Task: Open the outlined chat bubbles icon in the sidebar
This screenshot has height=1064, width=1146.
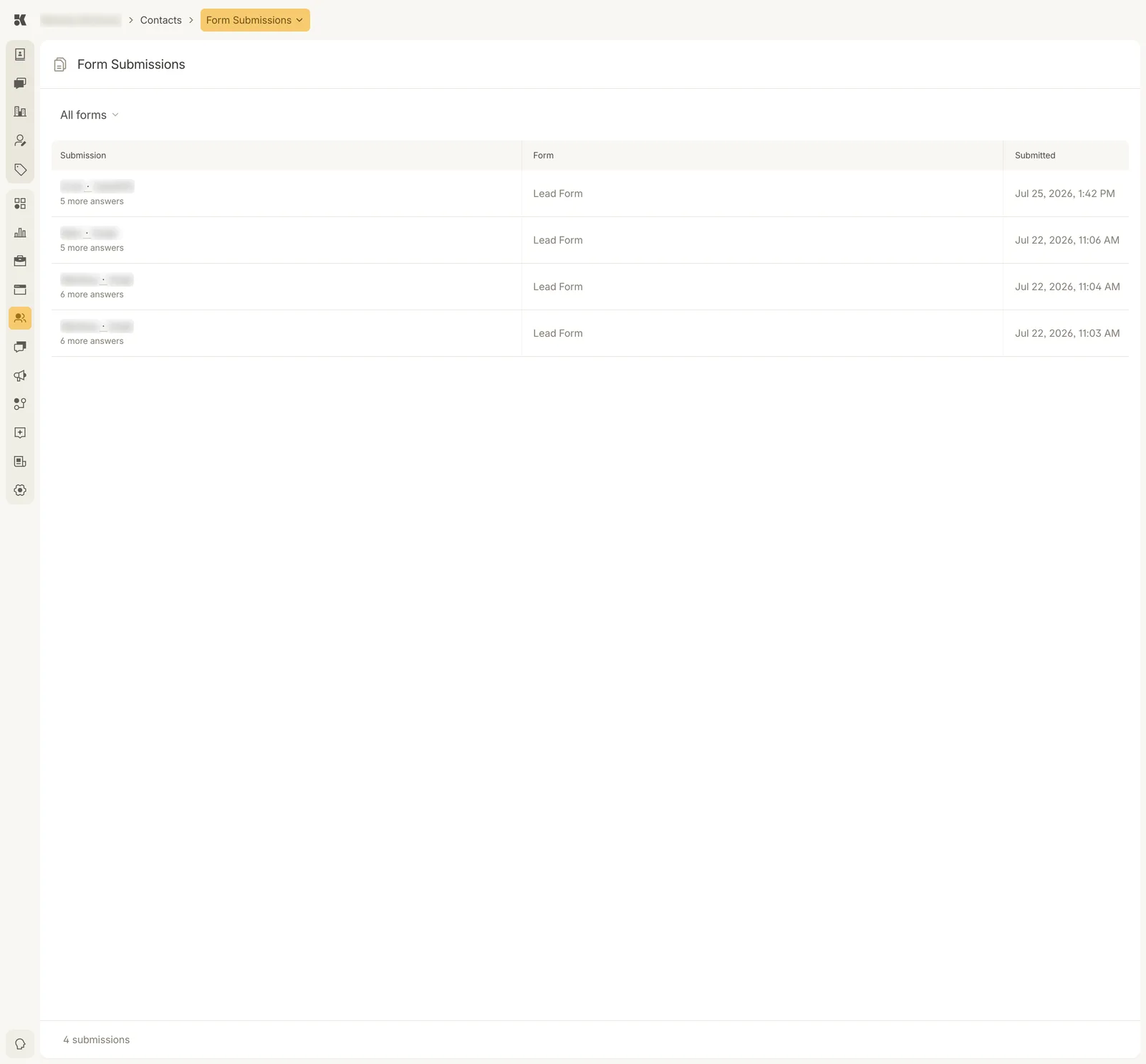Action: pos(20,347)
